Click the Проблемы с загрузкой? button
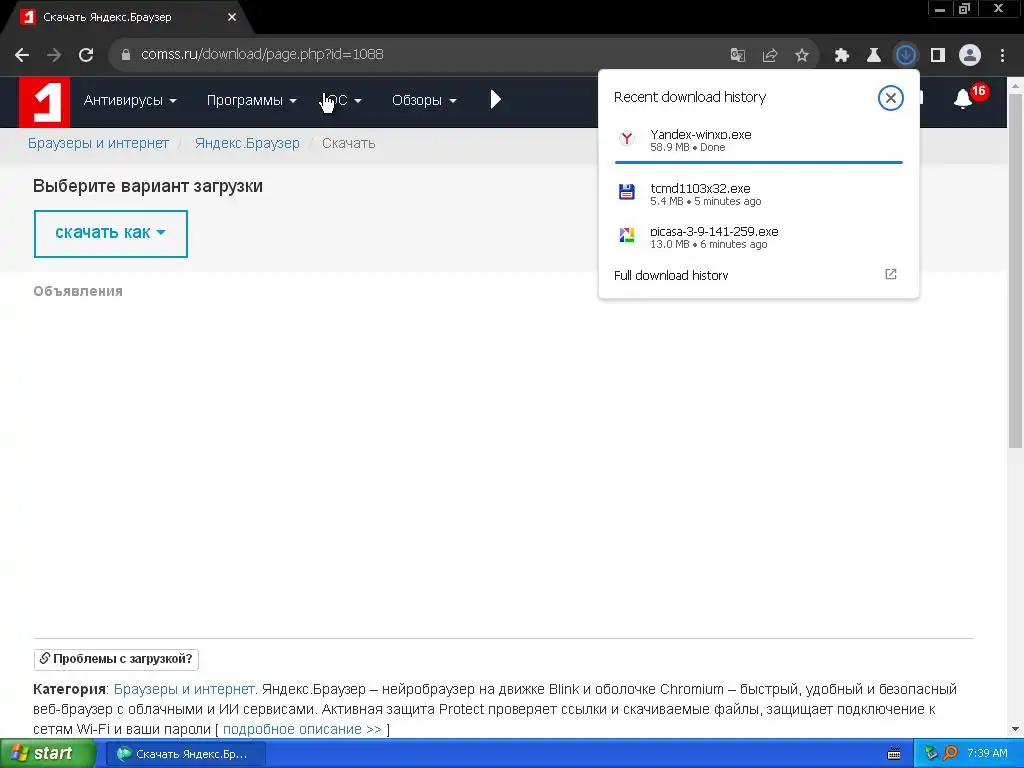 [x=116, y=659]
